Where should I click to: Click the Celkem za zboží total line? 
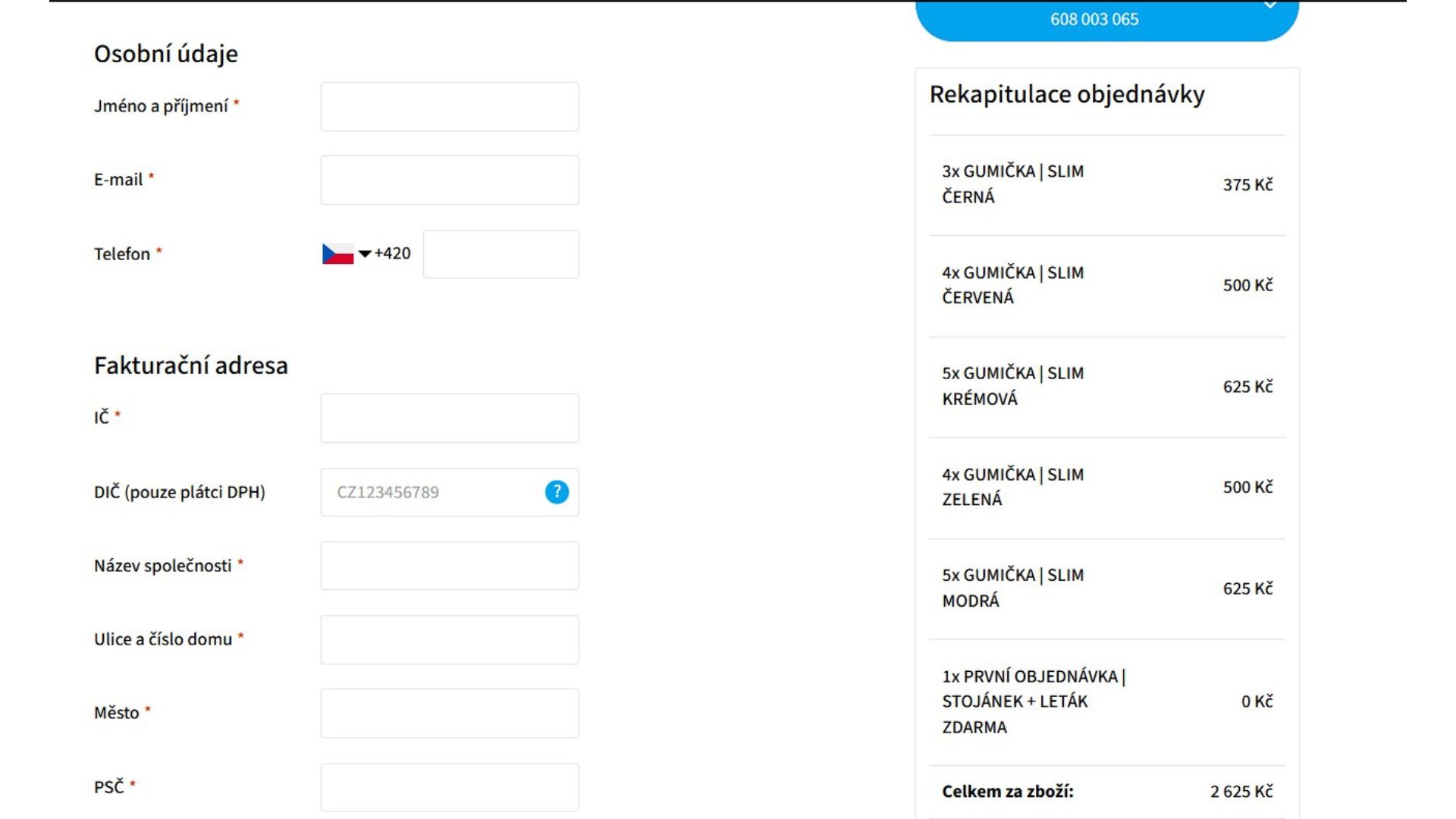pyautogui.click(x=1103, y=791)
